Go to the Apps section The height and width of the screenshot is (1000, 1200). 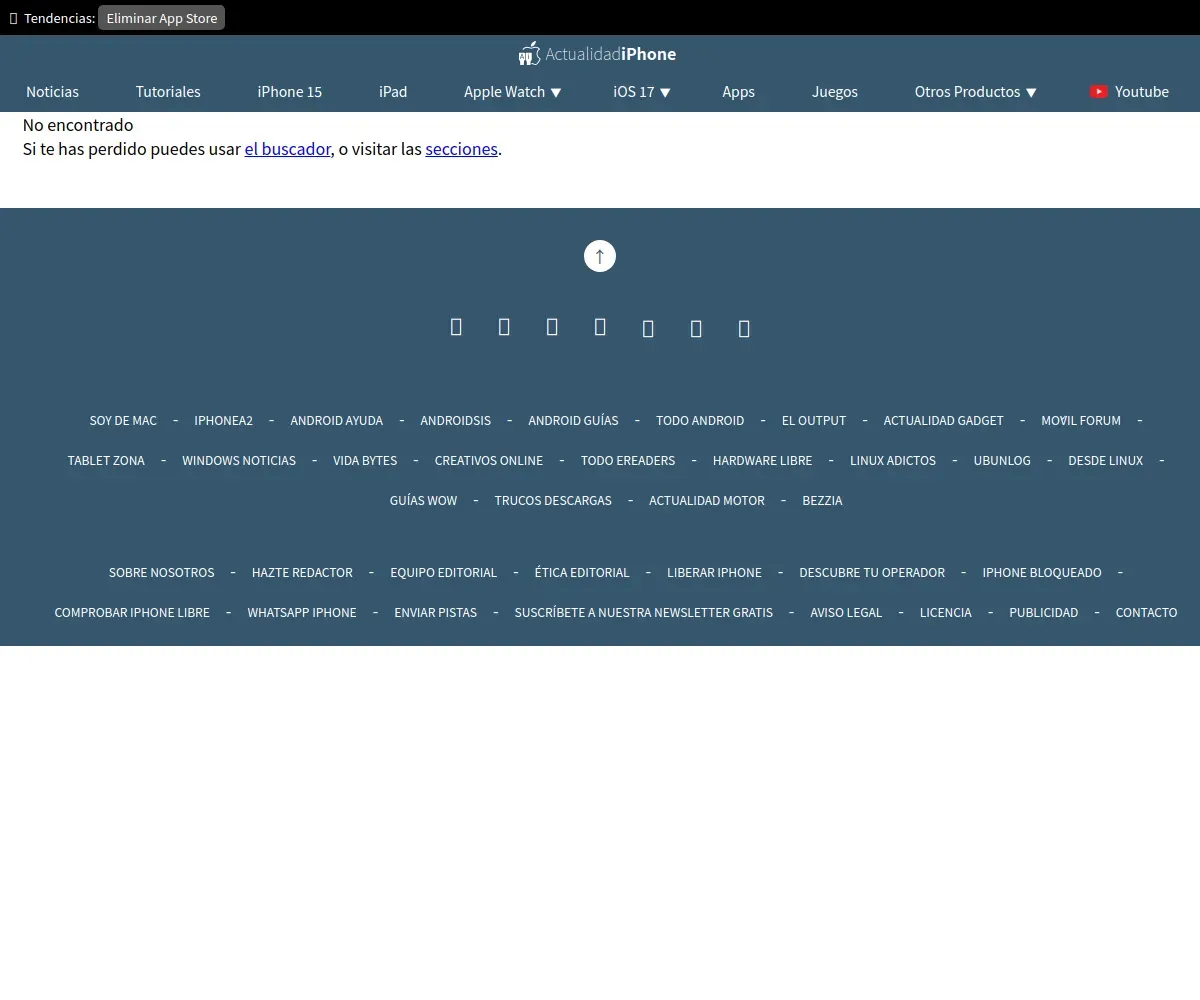[738, 91]
